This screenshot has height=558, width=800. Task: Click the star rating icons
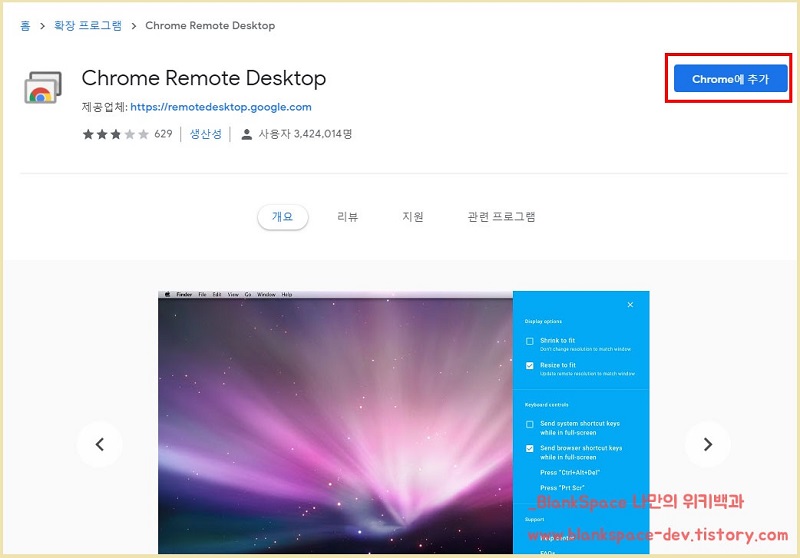115,134
